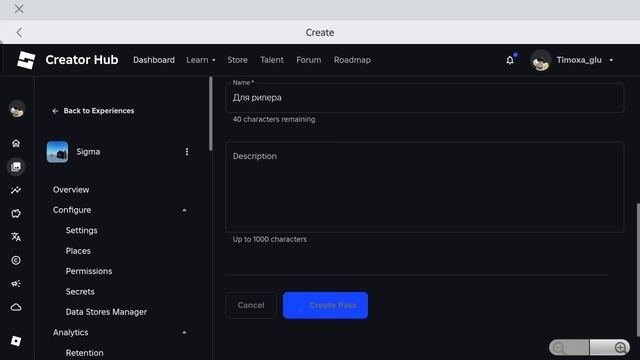
Task: Open the Roadmap page
Action: tap(352, 60)
